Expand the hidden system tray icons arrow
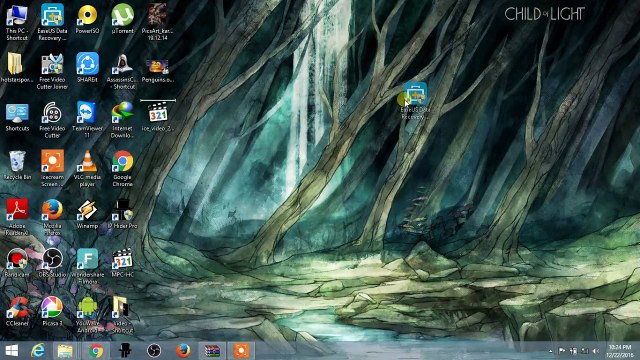The width and height of the screenshot is (640, 360). click(551, 351)
